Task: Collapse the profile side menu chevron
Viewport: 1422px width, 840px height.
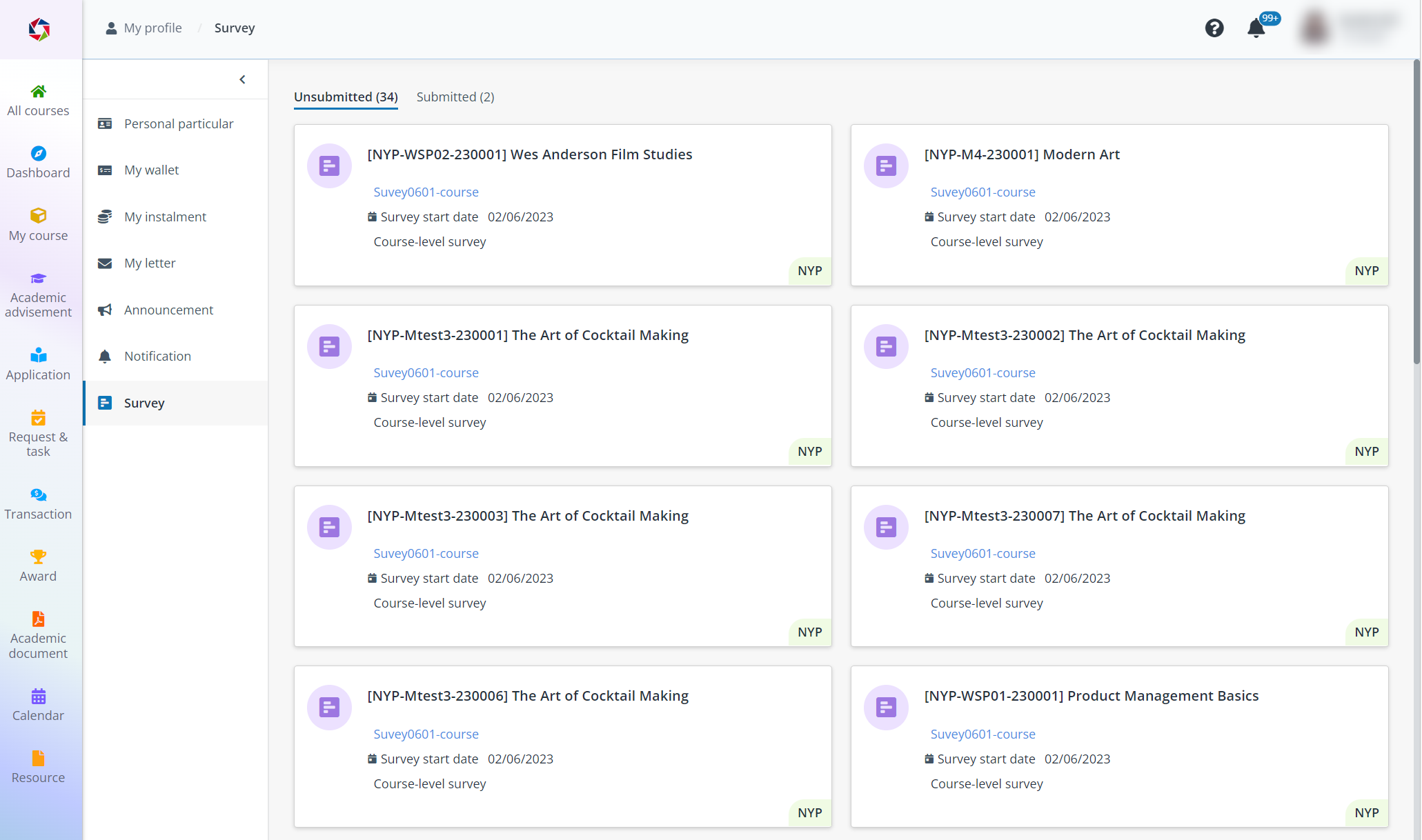Action: click(x=242, y=79)
